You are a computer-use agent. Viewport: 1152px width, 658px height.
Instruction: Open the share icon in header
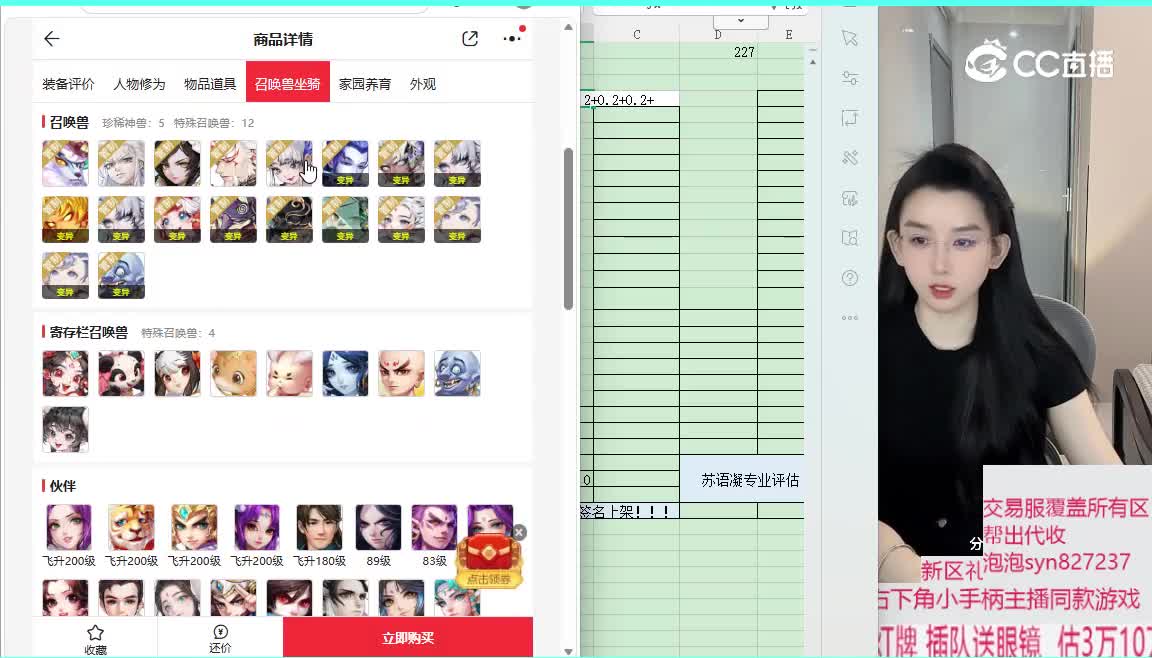(470, 39)
